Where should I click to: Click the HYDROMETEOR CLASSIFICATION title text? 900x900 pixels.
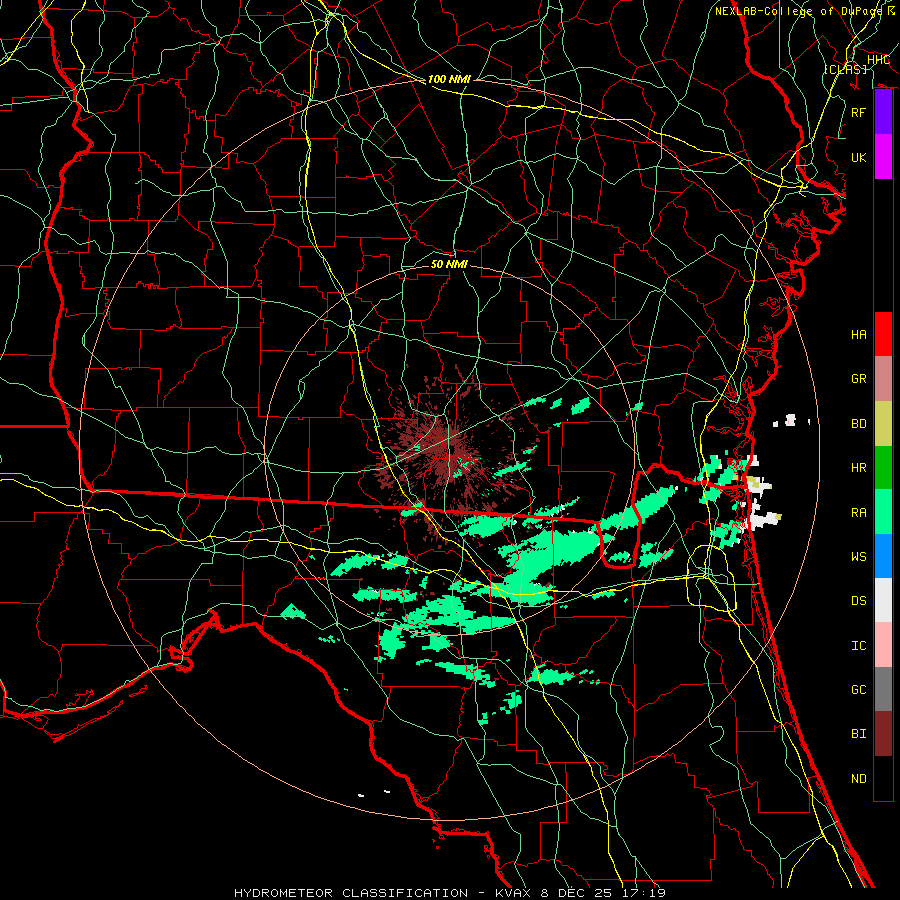pyautogui.click(x=351, y=893)
